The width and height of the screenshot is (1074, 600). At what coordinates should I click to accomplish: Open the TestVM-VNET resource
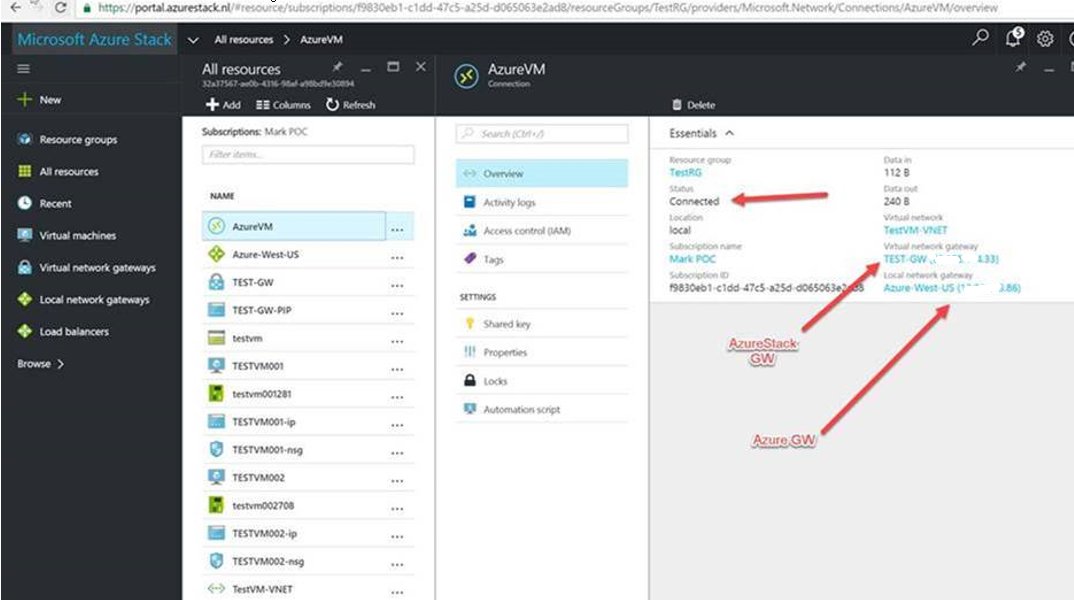262,589
